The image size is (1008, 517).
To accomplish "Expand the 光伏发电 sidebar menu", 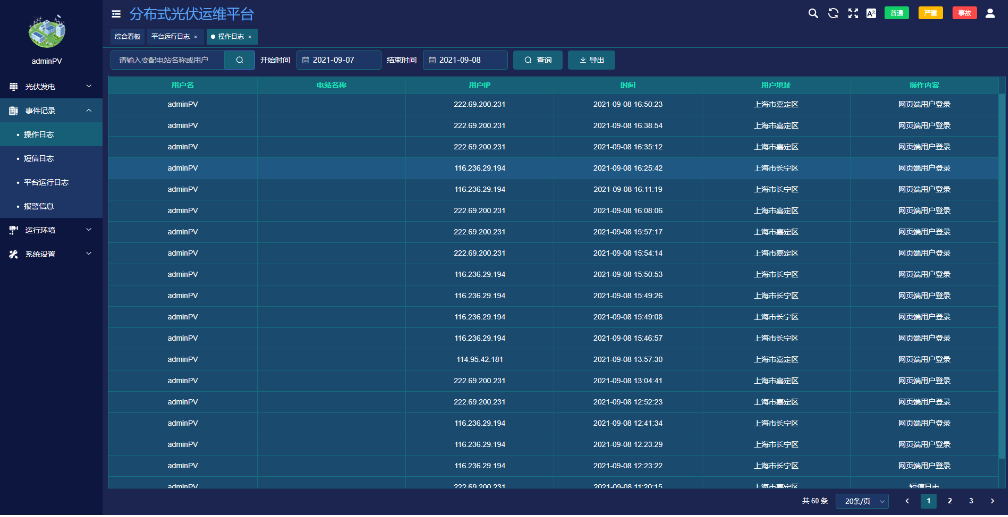I will [x=50, y=87].
